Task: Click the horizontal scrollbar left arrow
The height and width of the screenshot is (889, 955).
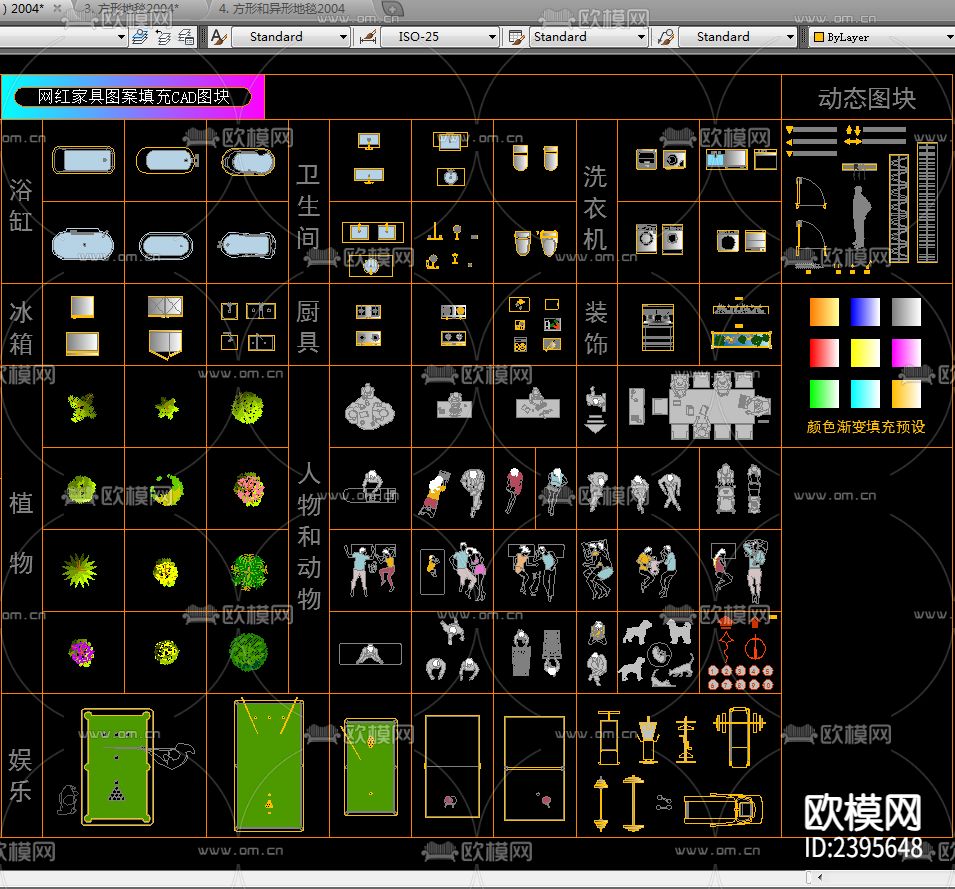Action: (820, 877)
